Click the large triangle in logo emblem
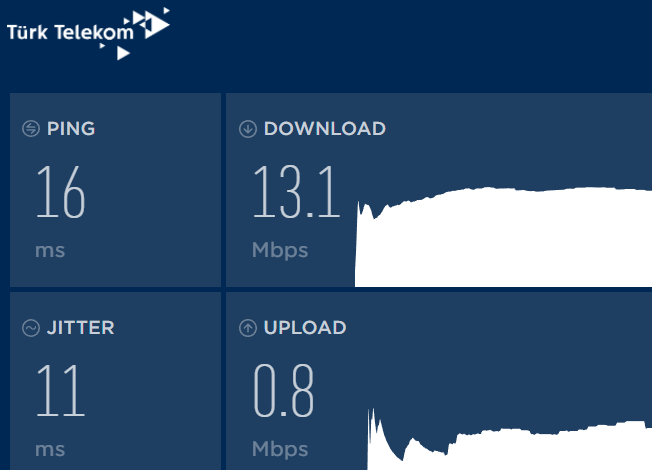This screenshot has width=652, height=470. (x=158, y=25)
